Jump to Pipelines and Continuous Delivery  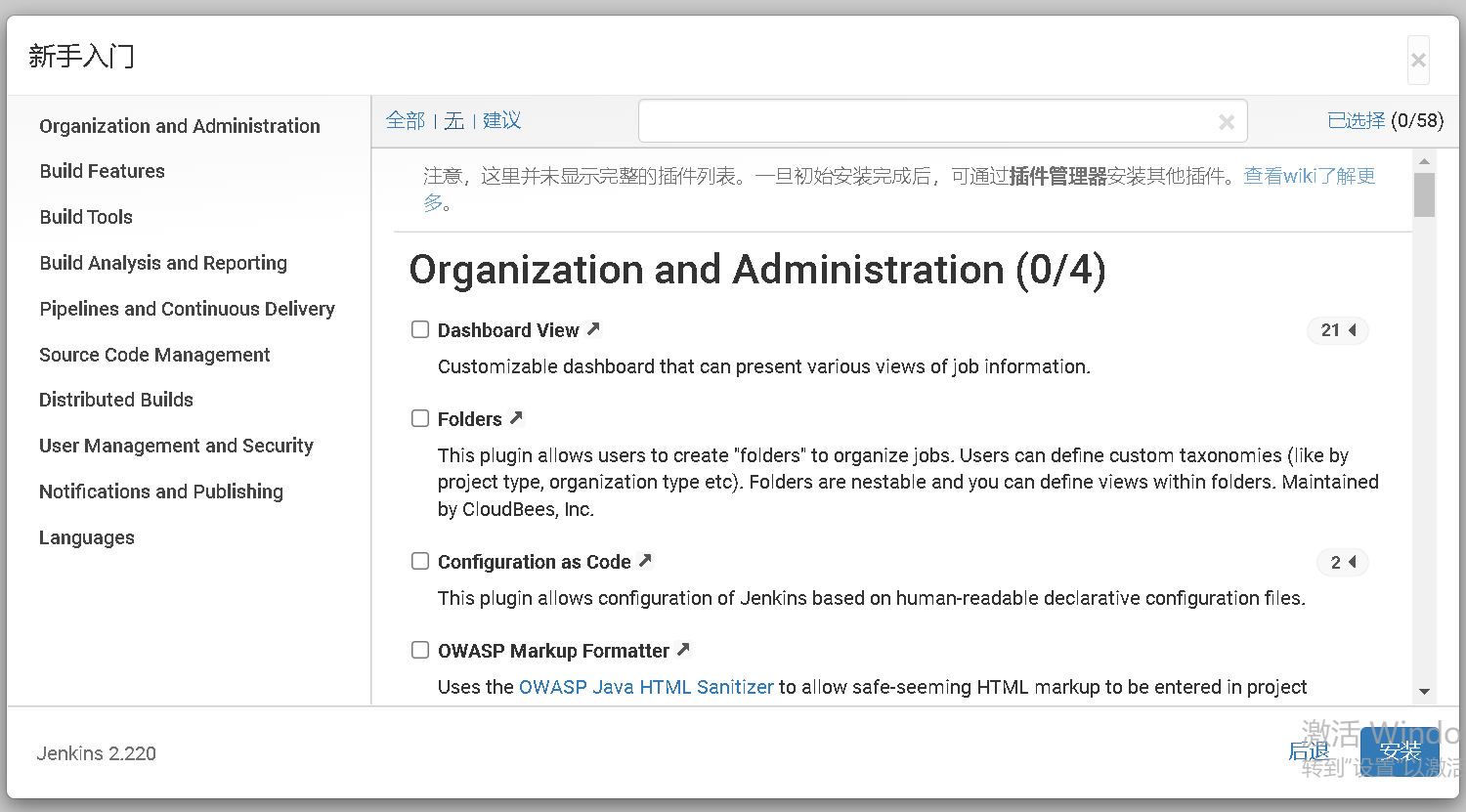(x=187, y=309)
